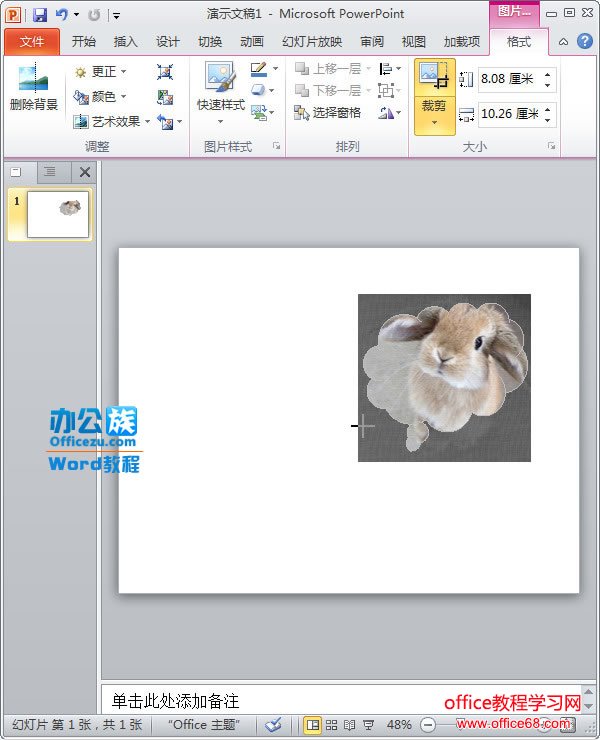Click the File (文件) button

[x=32, y=42]
